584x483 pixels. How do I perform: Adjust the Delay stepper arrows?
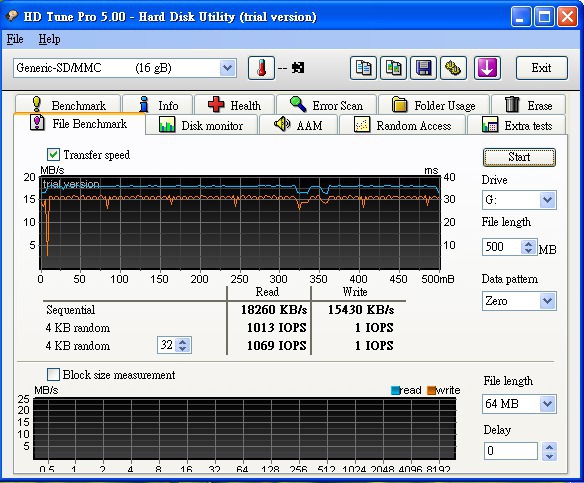pyautogui.click(x=550, y=451)
